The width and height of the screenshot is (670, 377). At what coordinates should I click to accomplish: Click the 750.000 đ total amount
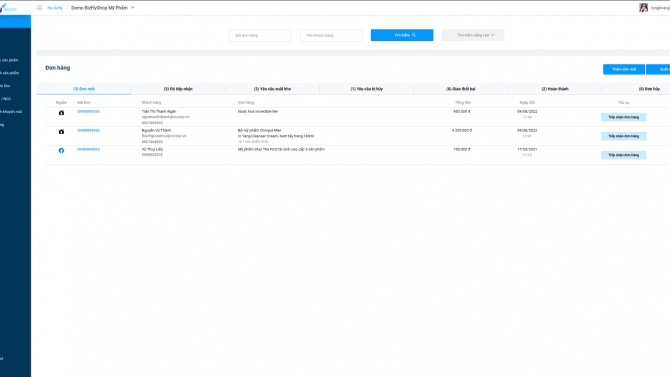pyautogui.click(x=461, y=149)
